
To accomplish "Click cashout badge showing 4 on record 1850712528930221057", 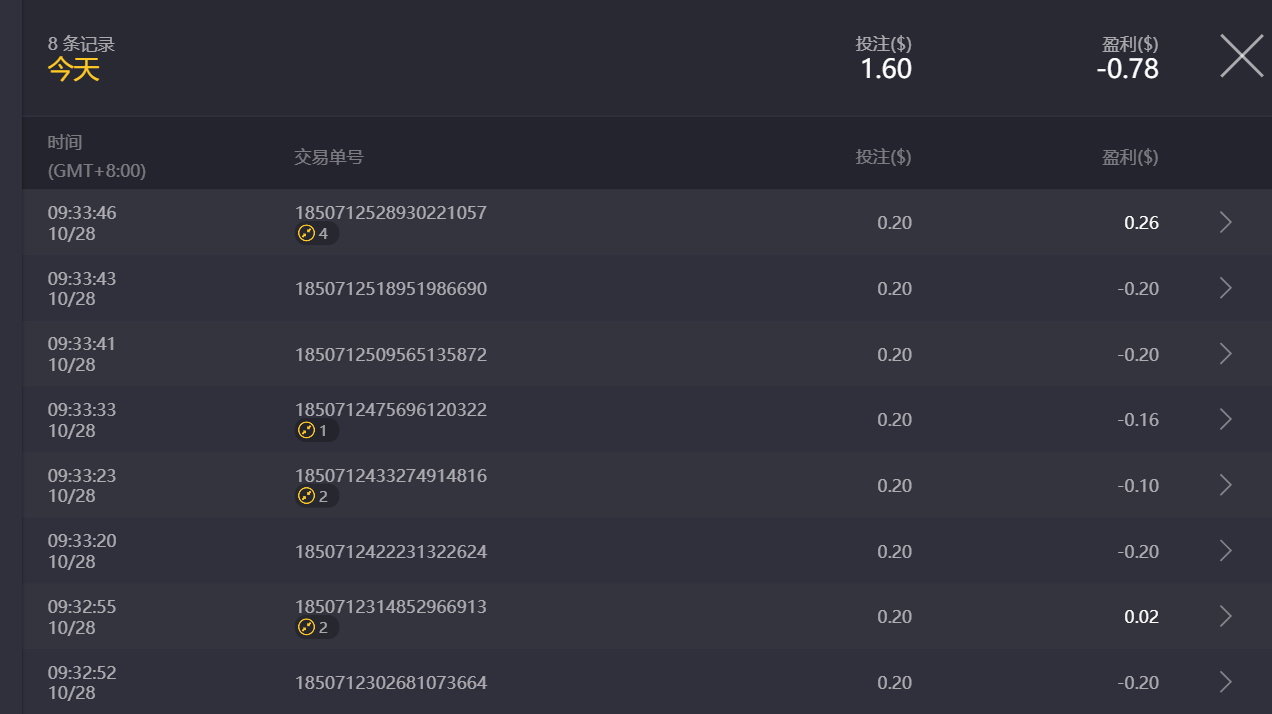I will [316, 233].
